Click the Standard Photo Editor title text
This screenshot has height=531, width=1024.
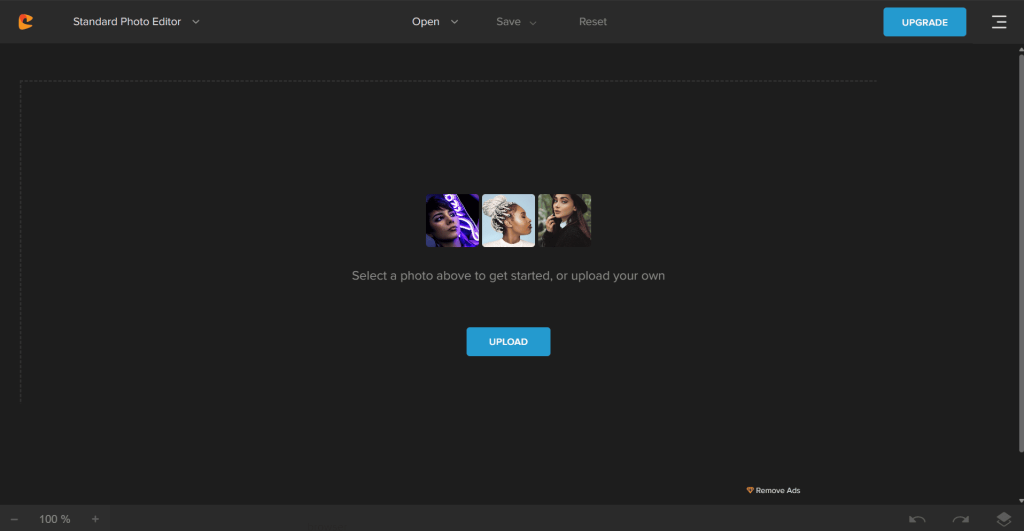pyautogui.click(x=127, y=22)
